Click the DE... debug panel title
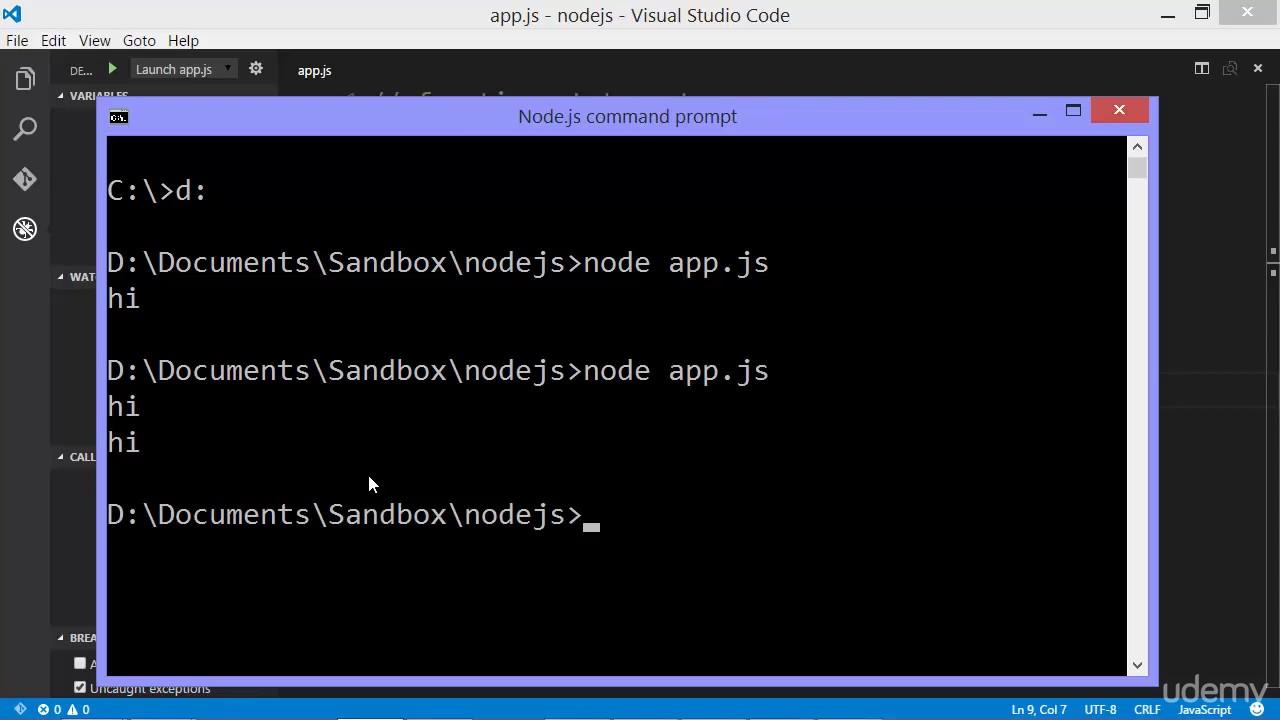The image size is (1280, 720). [81, 70]
